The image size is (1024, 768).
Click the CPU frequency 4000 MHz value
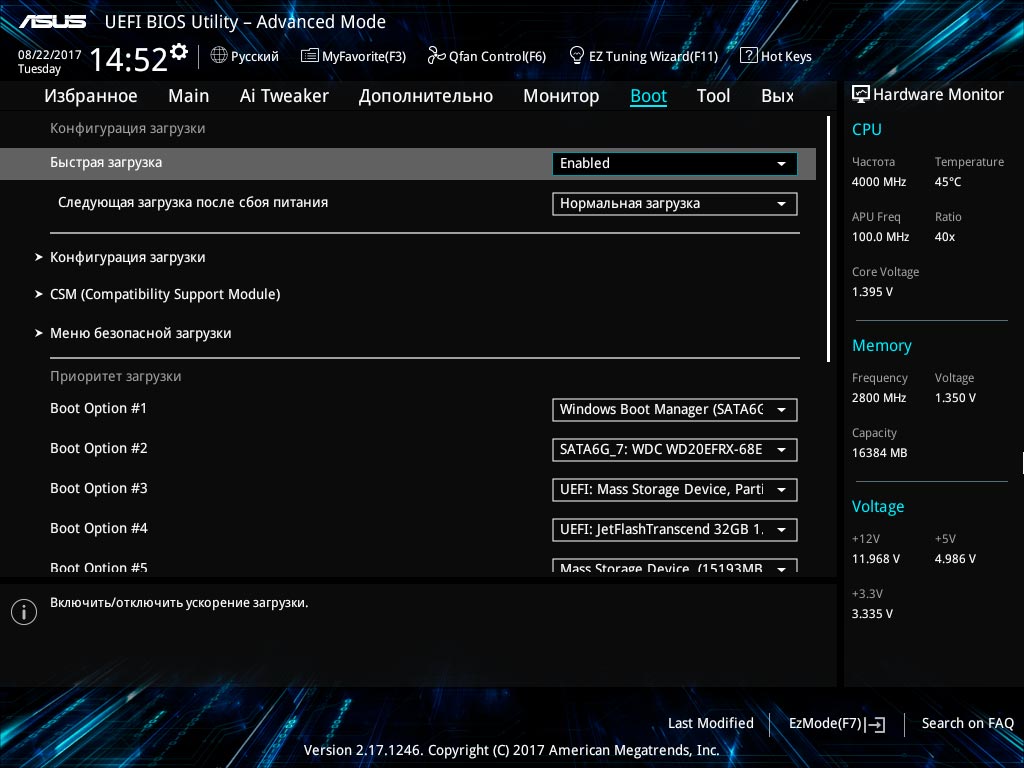tap(879, 182)
